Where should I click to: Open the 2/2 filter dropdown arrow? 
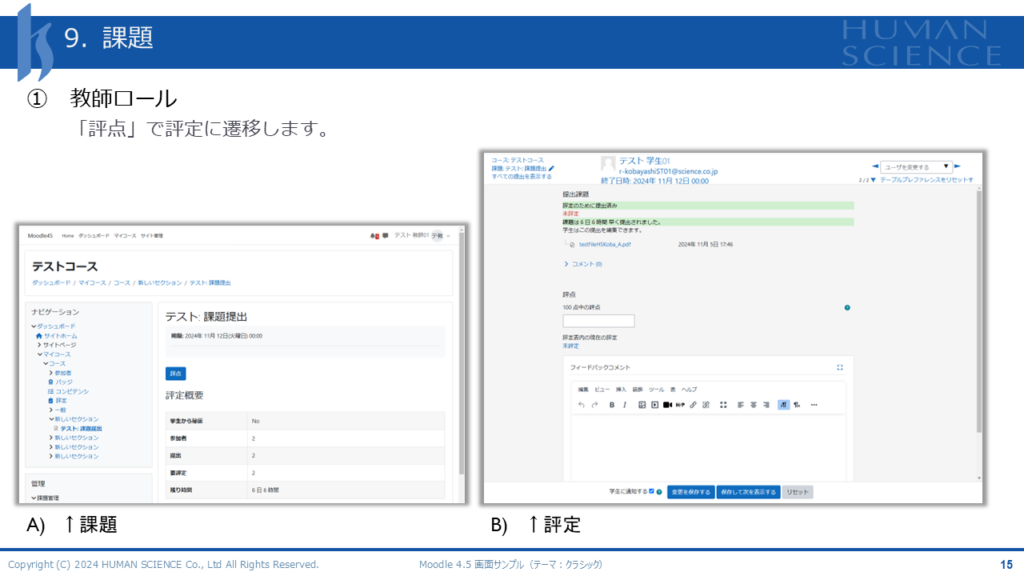[x=874, y=180]
